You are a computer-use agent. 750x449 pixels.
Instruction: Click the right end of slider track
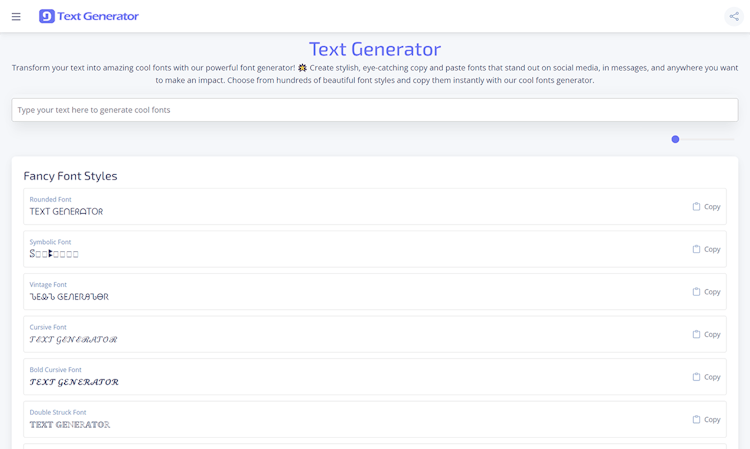click(x=732, y=139)
